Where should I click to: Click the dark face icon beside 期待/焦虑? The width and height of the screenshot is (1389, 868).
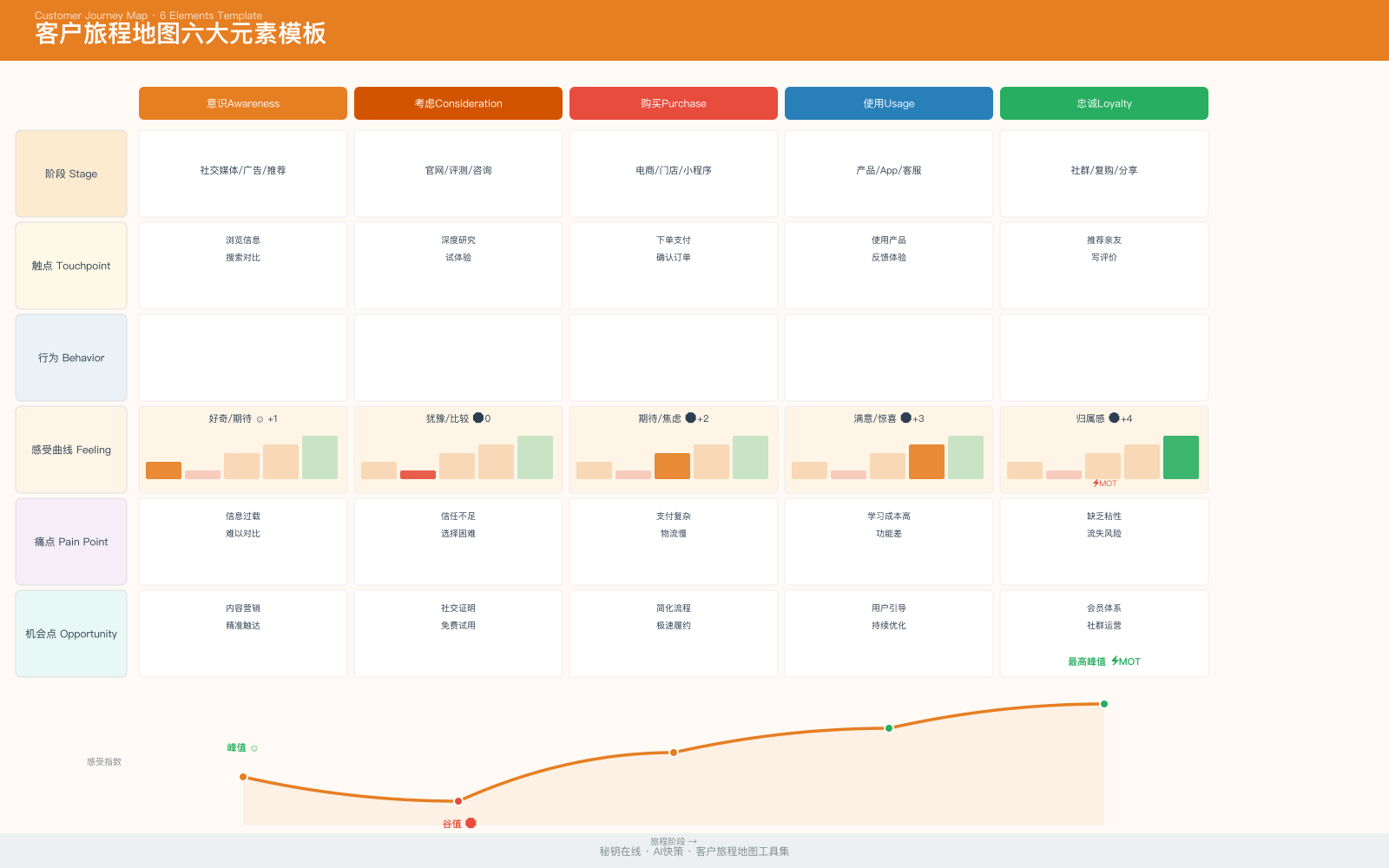click(690, 418)
